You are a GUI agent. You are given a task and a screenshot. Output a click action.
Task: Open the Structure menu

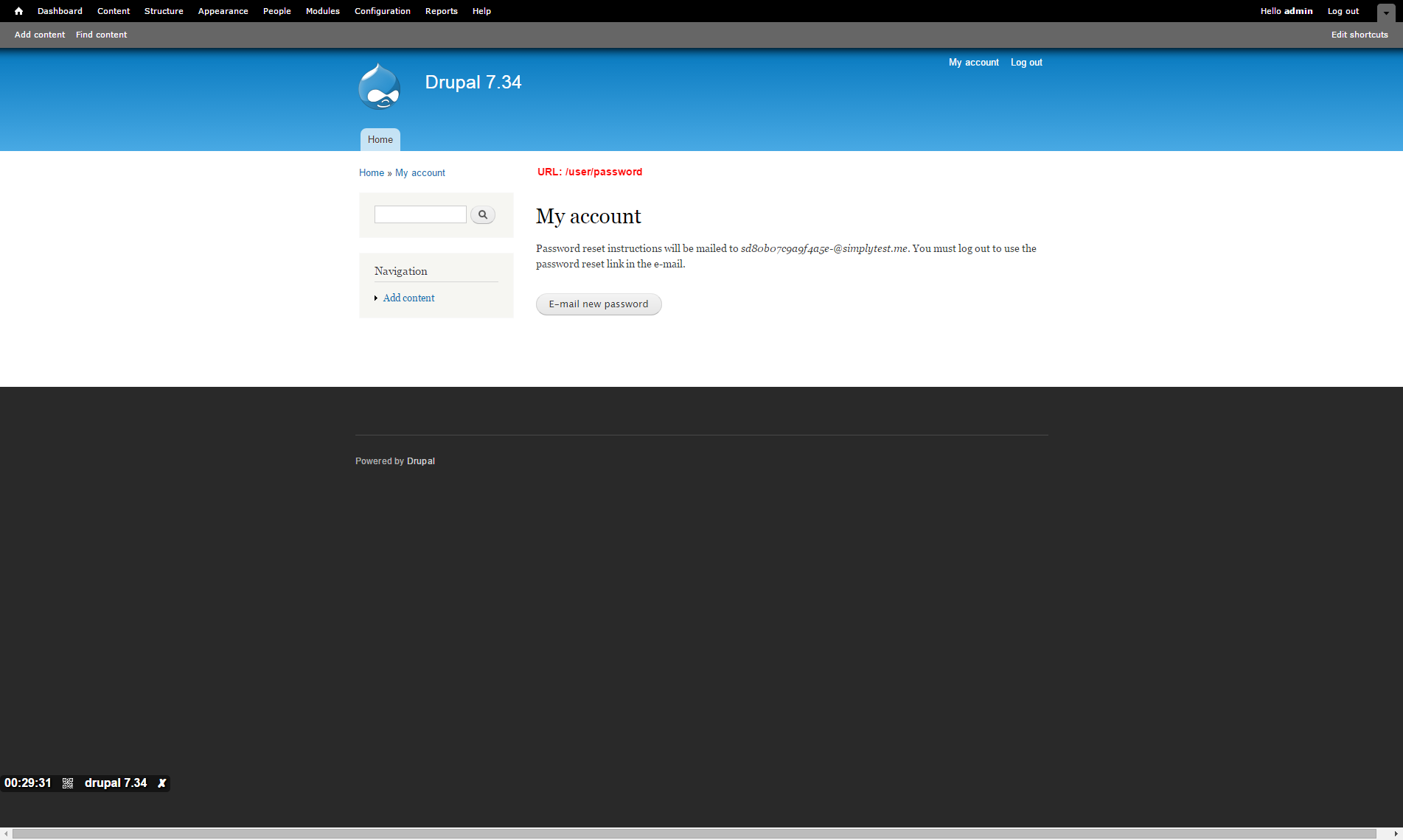(x=164, y=11)
